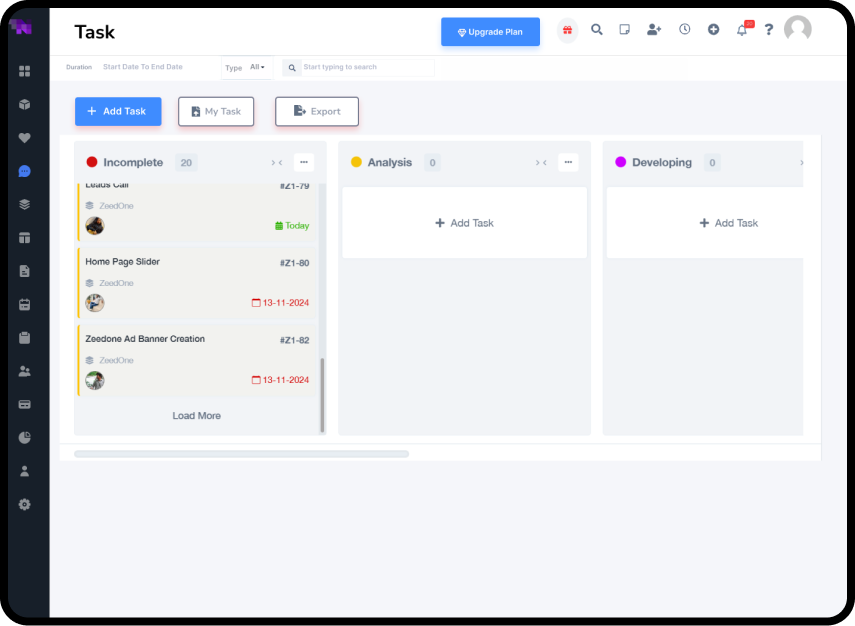Viewport: 855px width, 626px height.
Task: Open the heart icon in sidebar
Action: pos(25,138)
